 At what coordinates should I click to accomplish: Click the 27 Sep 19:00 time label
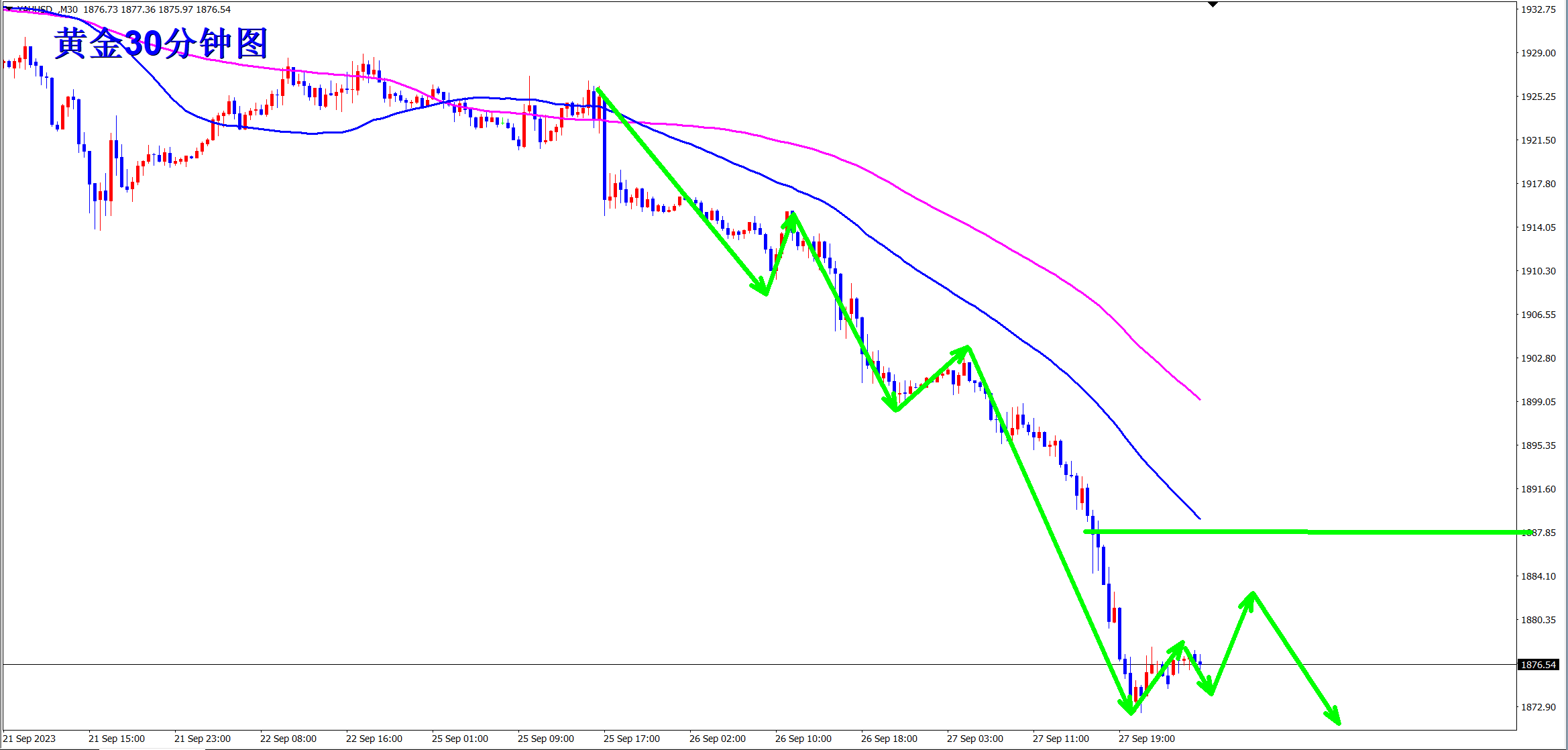[x=1146, y=739]
